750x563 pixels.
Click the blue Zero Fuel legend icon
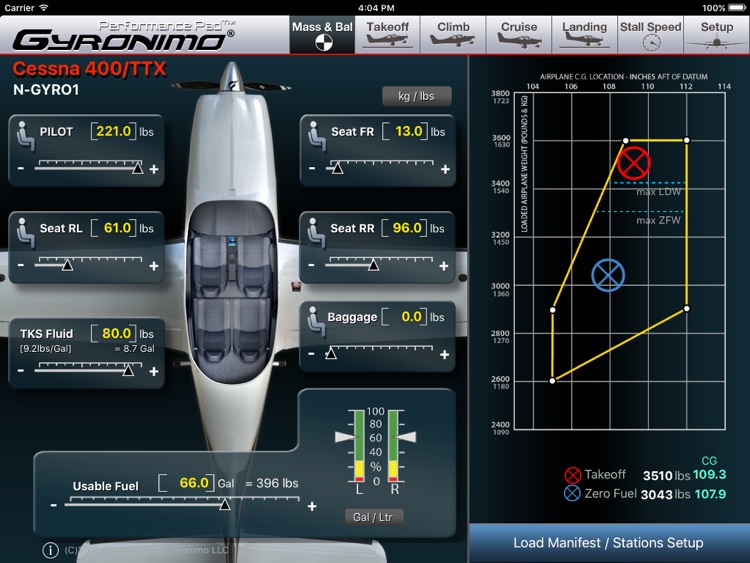pyautogui.click(x=572, y=493)
